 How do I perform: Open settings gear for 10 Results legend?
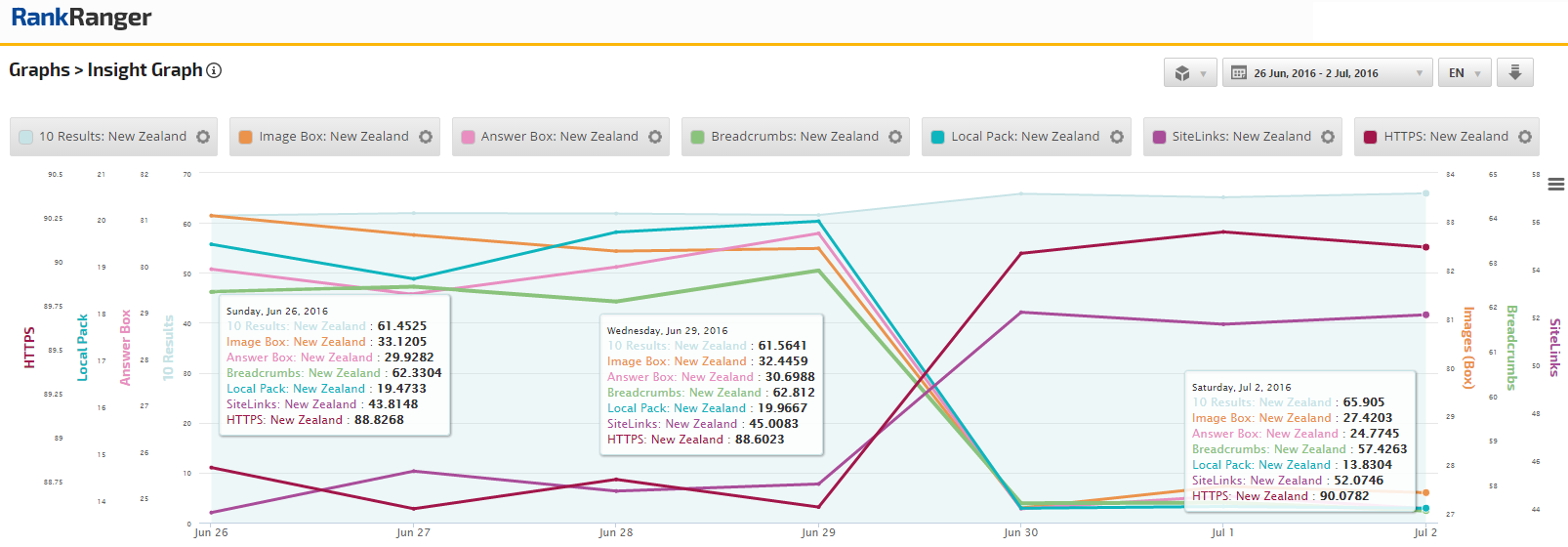203,137
